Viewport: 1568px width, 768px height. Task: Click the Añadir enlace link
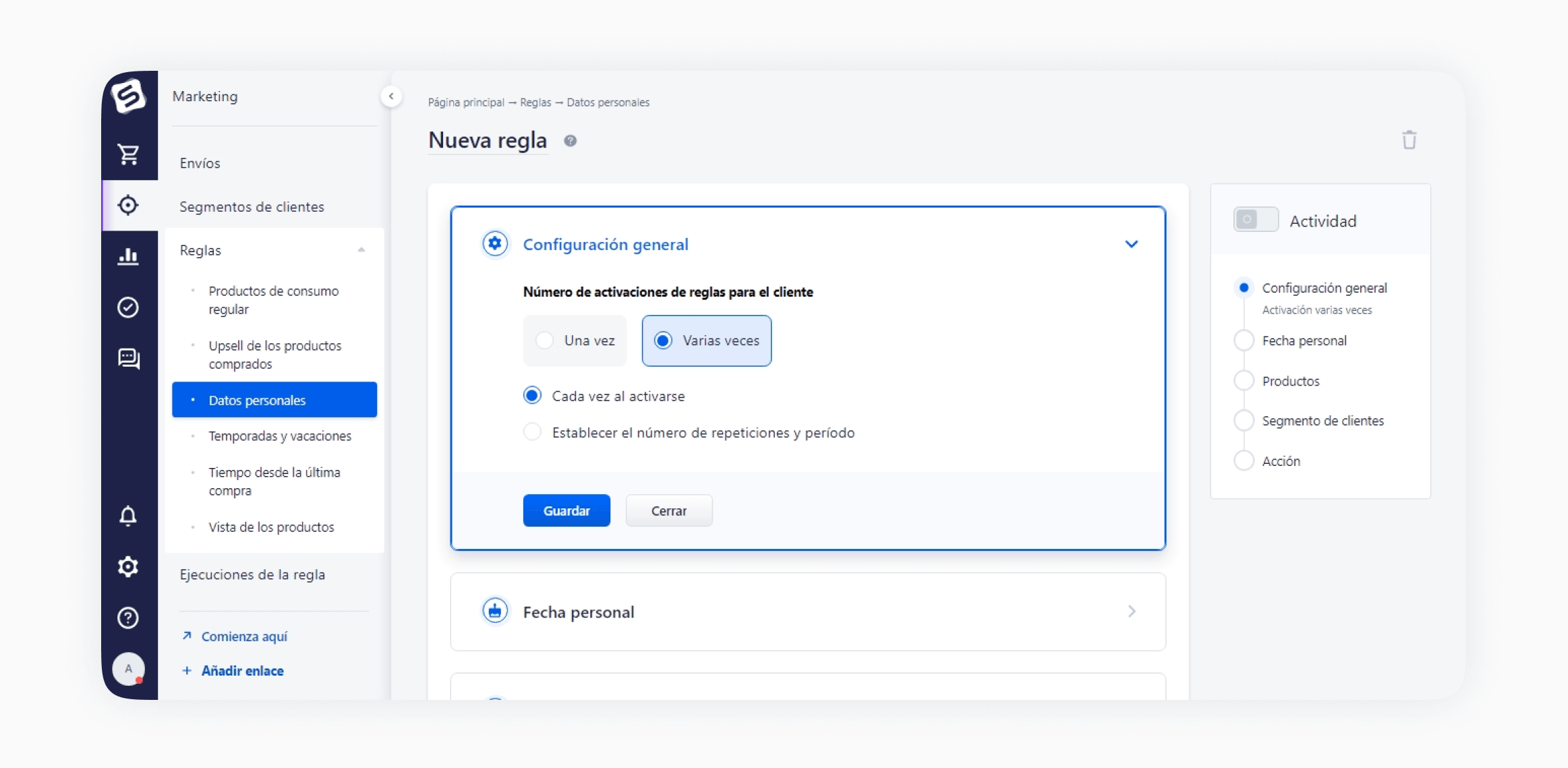tap(241, 671)
